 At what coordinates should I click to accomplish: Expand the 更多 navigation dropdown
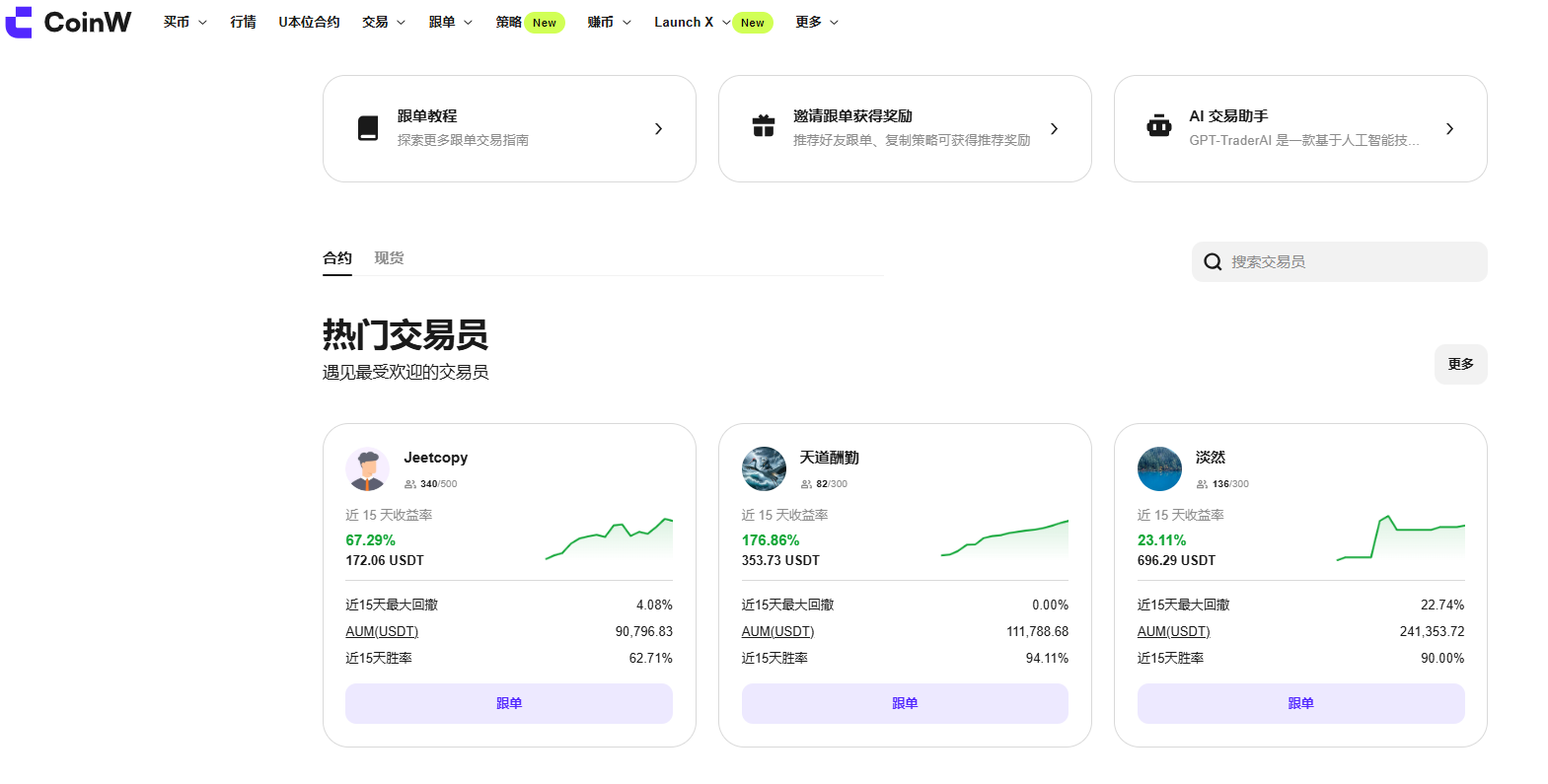click(x=816, y=22)
